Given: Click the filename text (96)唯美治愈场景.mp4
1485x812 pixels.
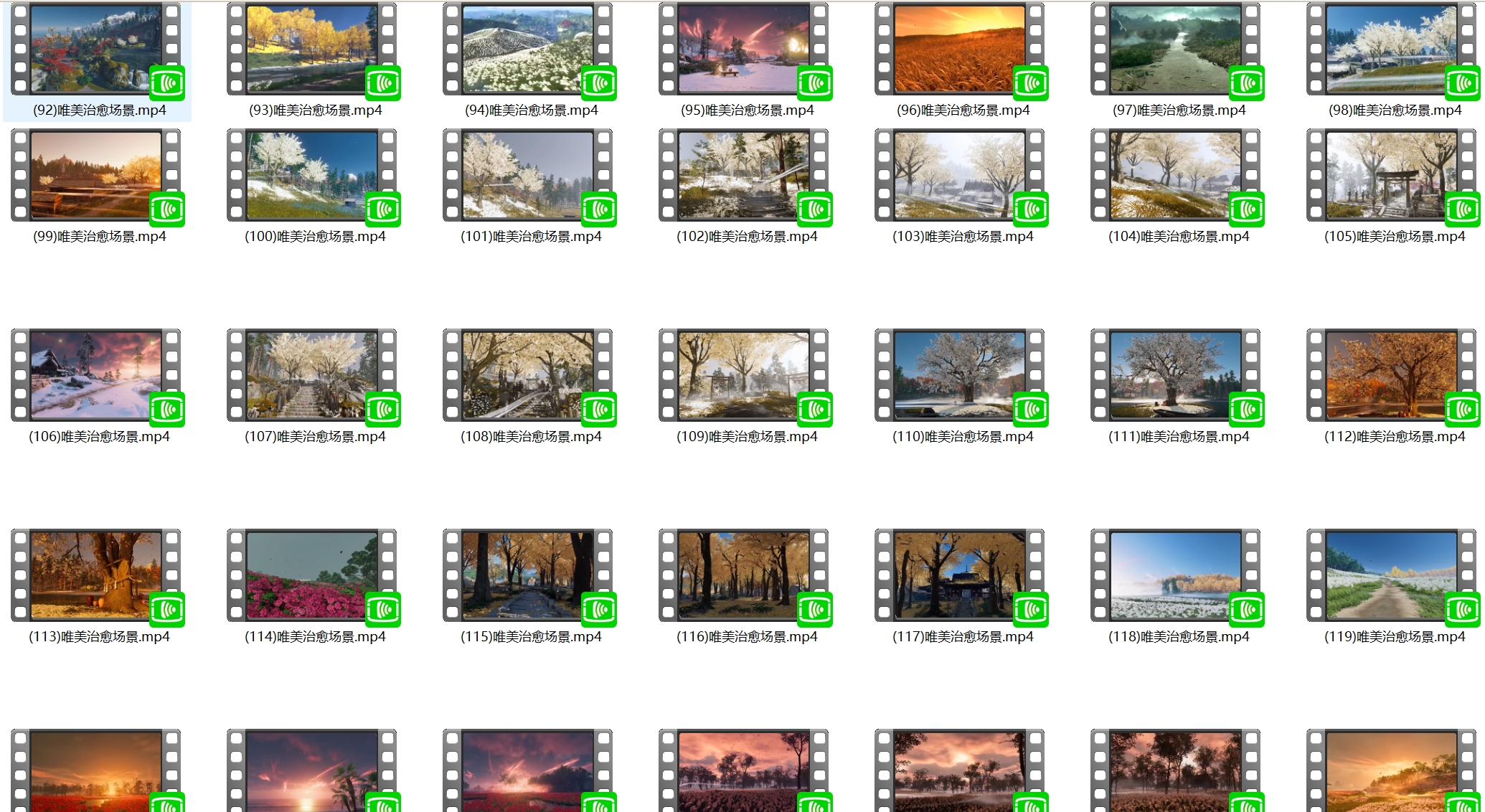Looking at the screenshot, I should tap(963, 110).
